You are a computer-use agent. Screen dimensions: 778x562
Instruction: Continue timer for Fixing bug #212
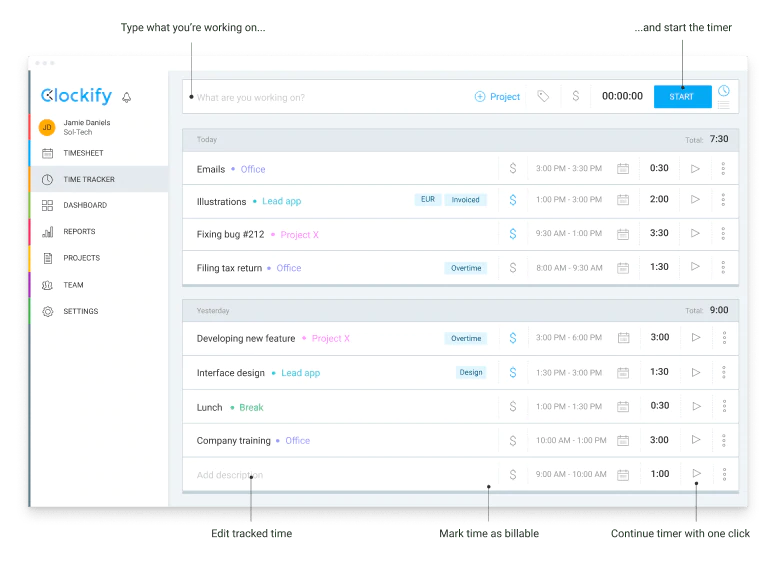(x=695, y=233)
